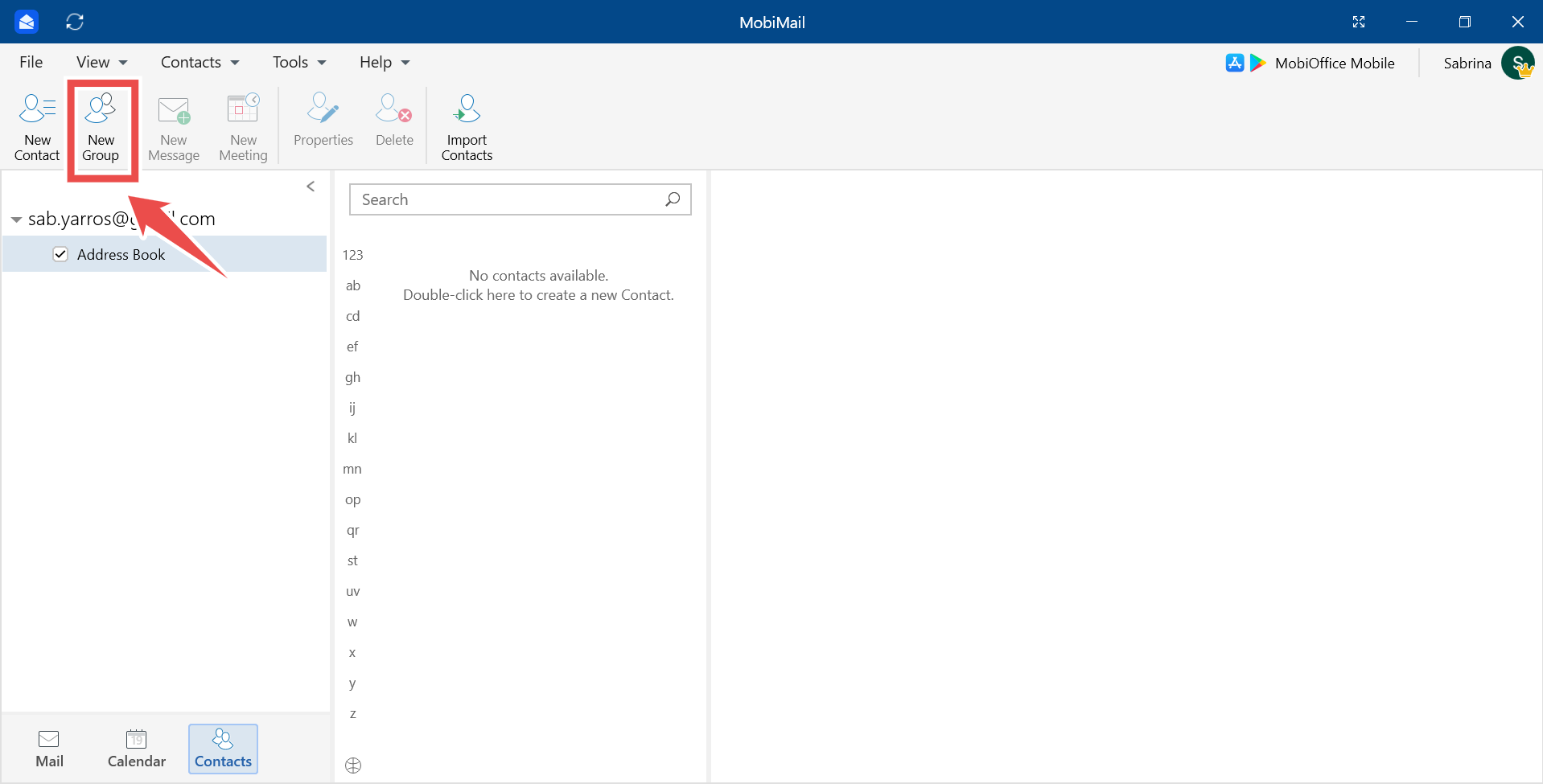Jump to '123' in alphabet index
This screenshot has width=1543, height=784.
(x=352, y=255)
